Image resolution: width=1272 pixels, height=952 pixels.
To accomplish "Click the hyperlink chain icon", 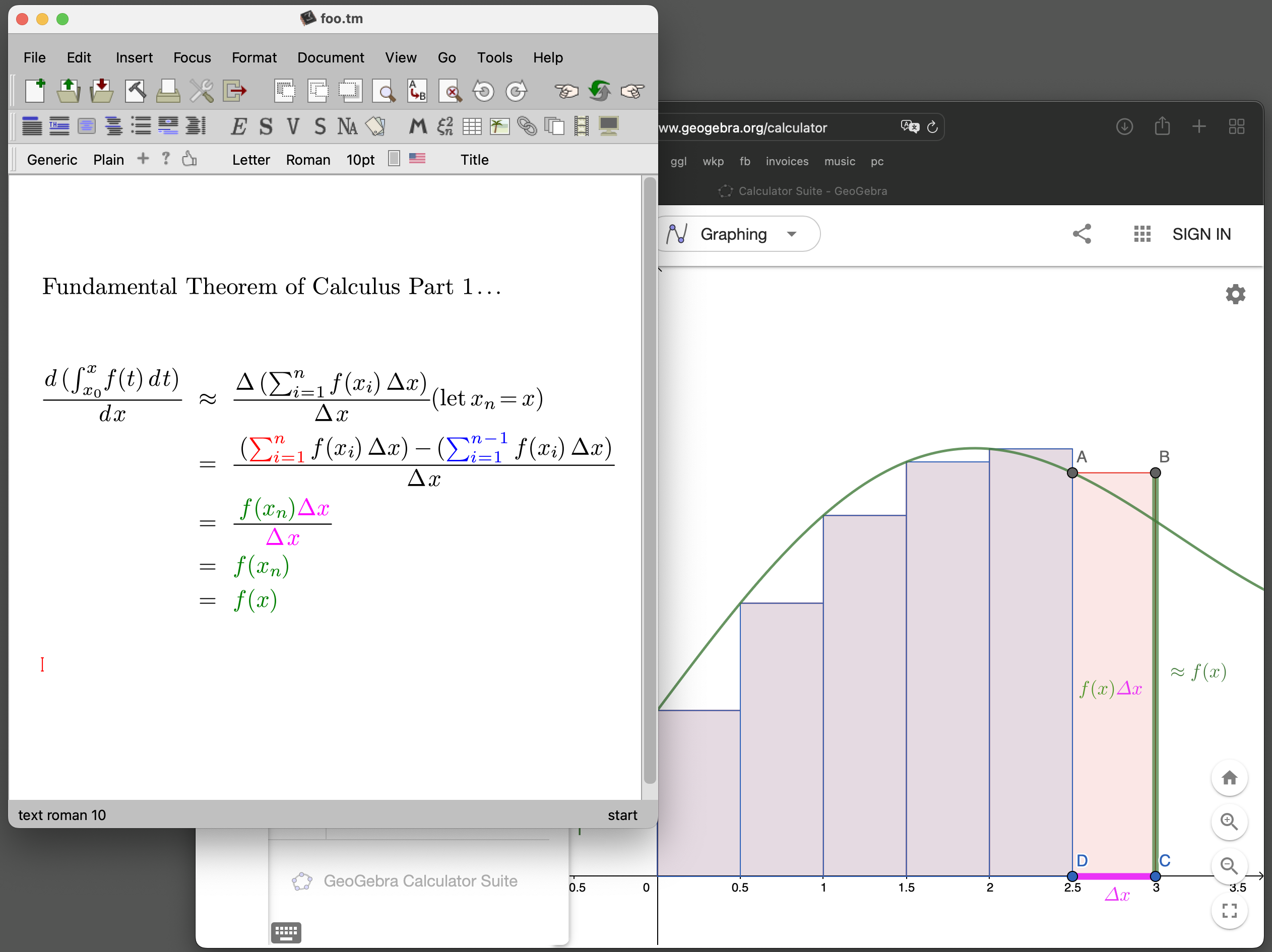I will [527, 126].
